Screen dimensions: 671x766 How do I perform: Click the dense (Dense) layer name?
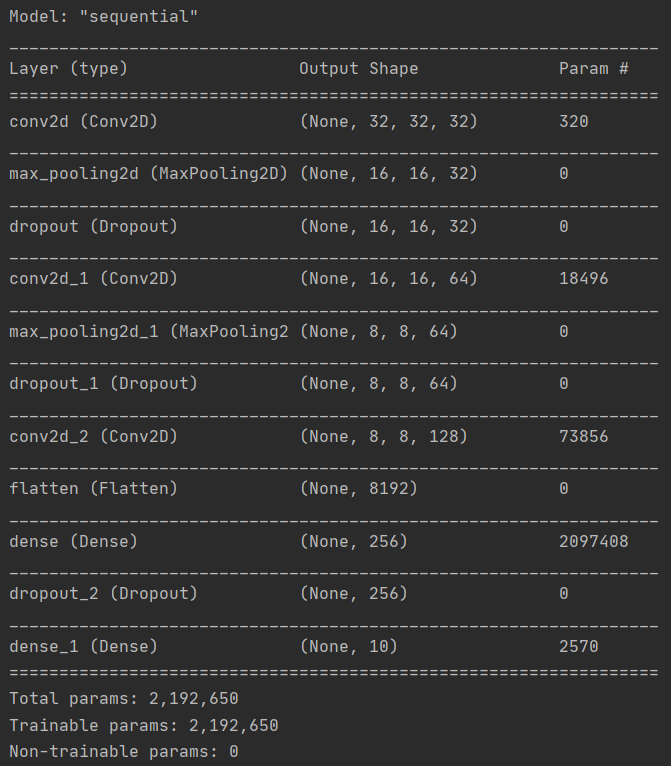pyautogui.click(x=73, y=541)
